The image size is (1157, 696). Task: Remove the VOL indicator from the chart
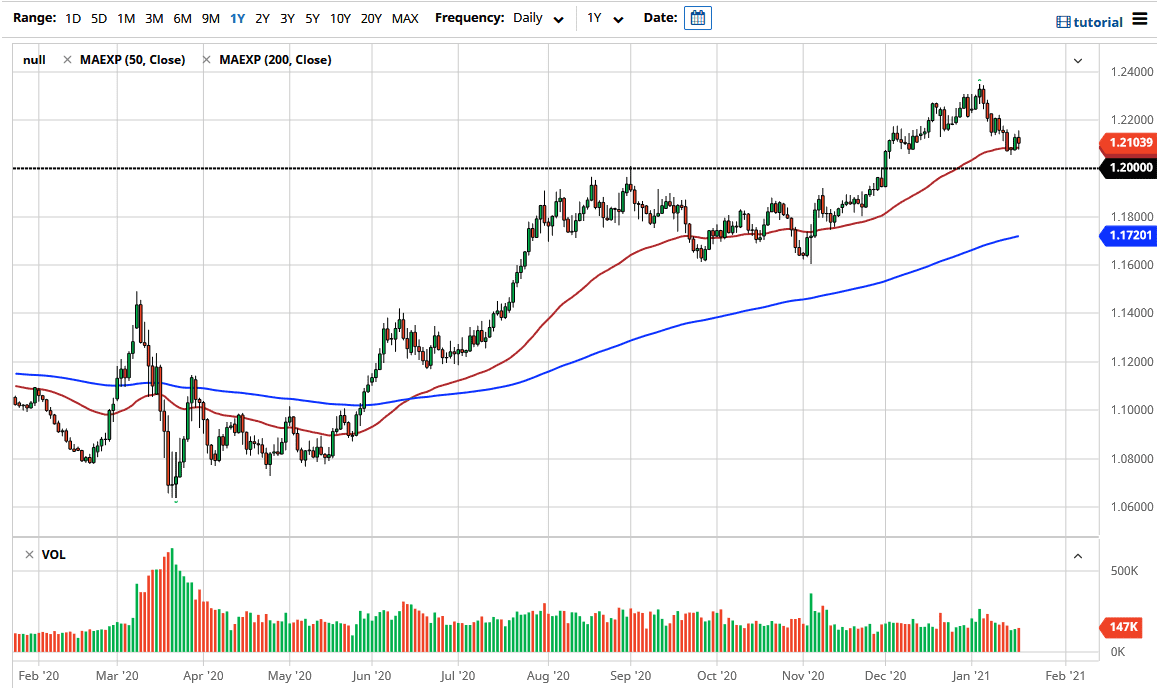pos(31,554)
